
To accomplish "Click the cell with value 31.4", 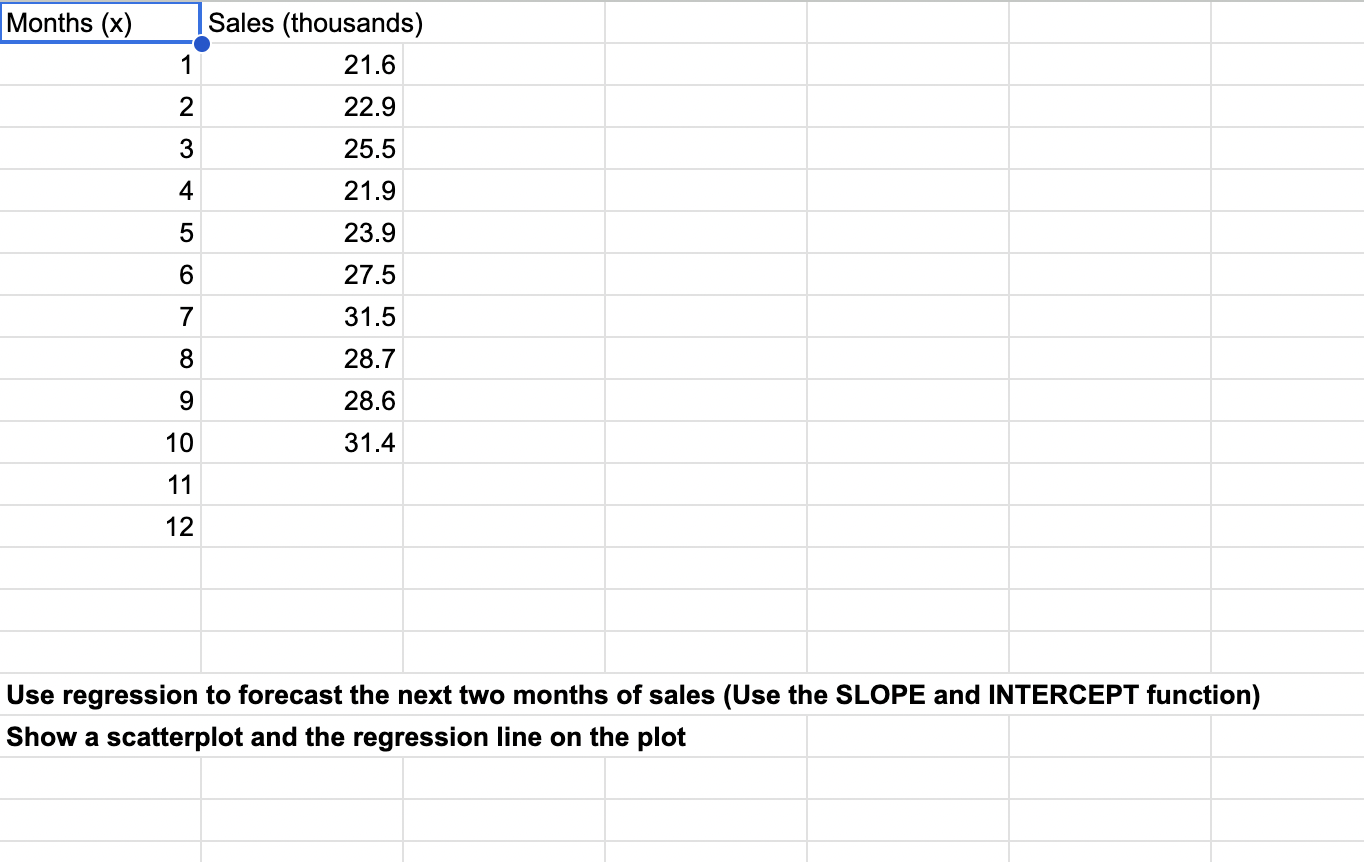I will click(x=300, y=442).
